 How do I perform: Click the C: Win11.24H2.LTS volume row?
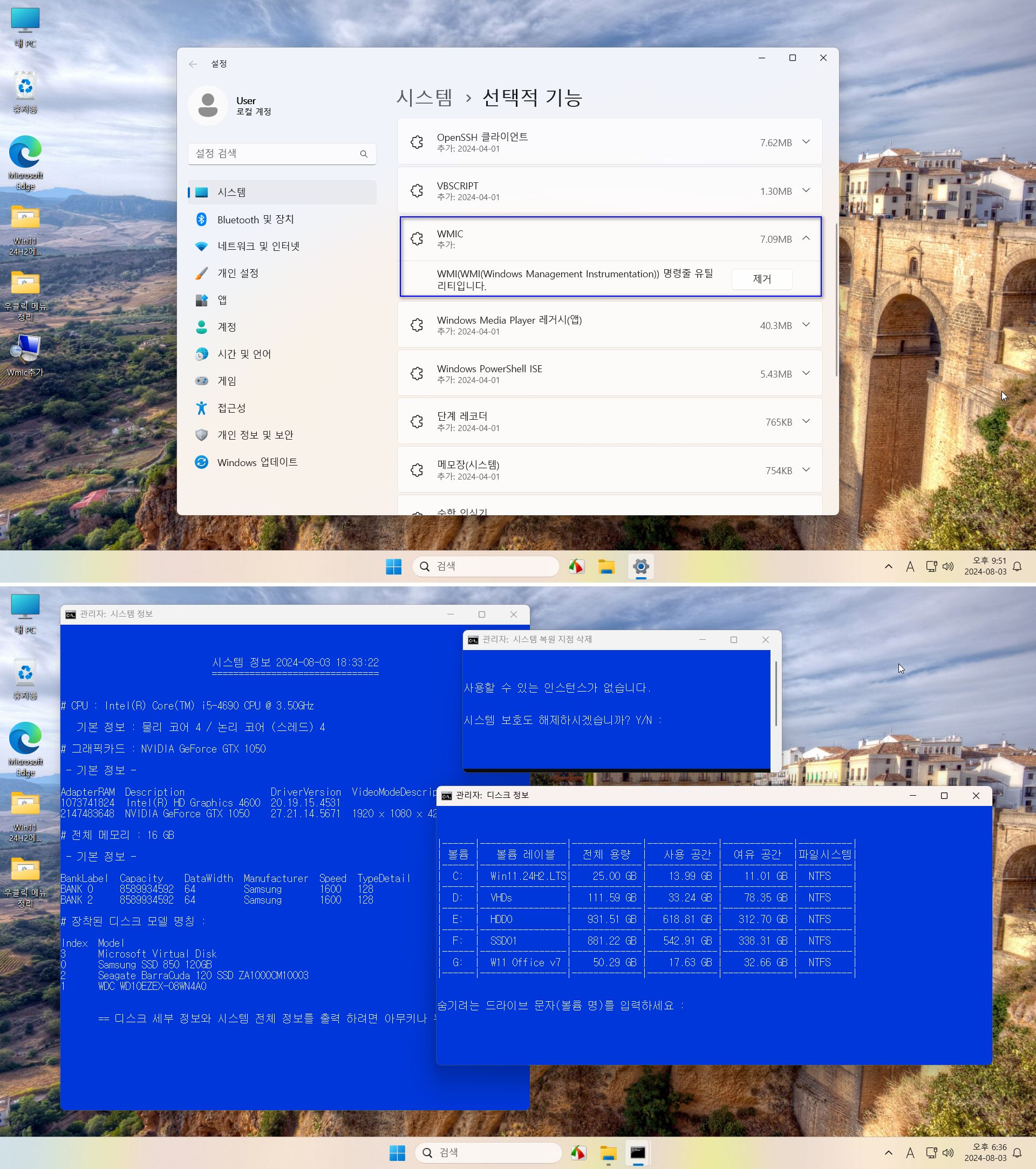click(647, 876)
